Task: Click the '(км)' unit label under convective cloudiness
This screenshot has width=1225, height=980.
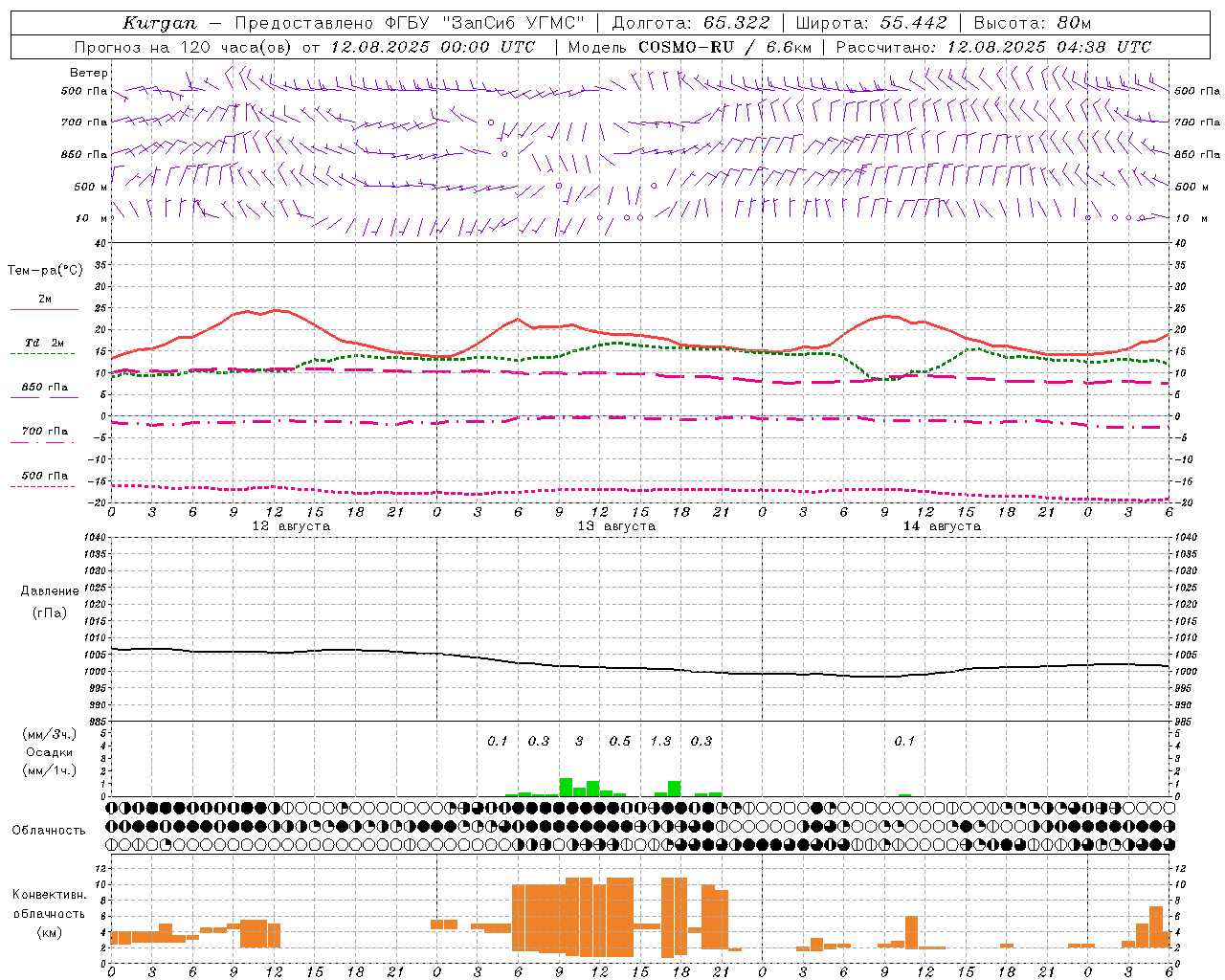Action: coord(50,931)
